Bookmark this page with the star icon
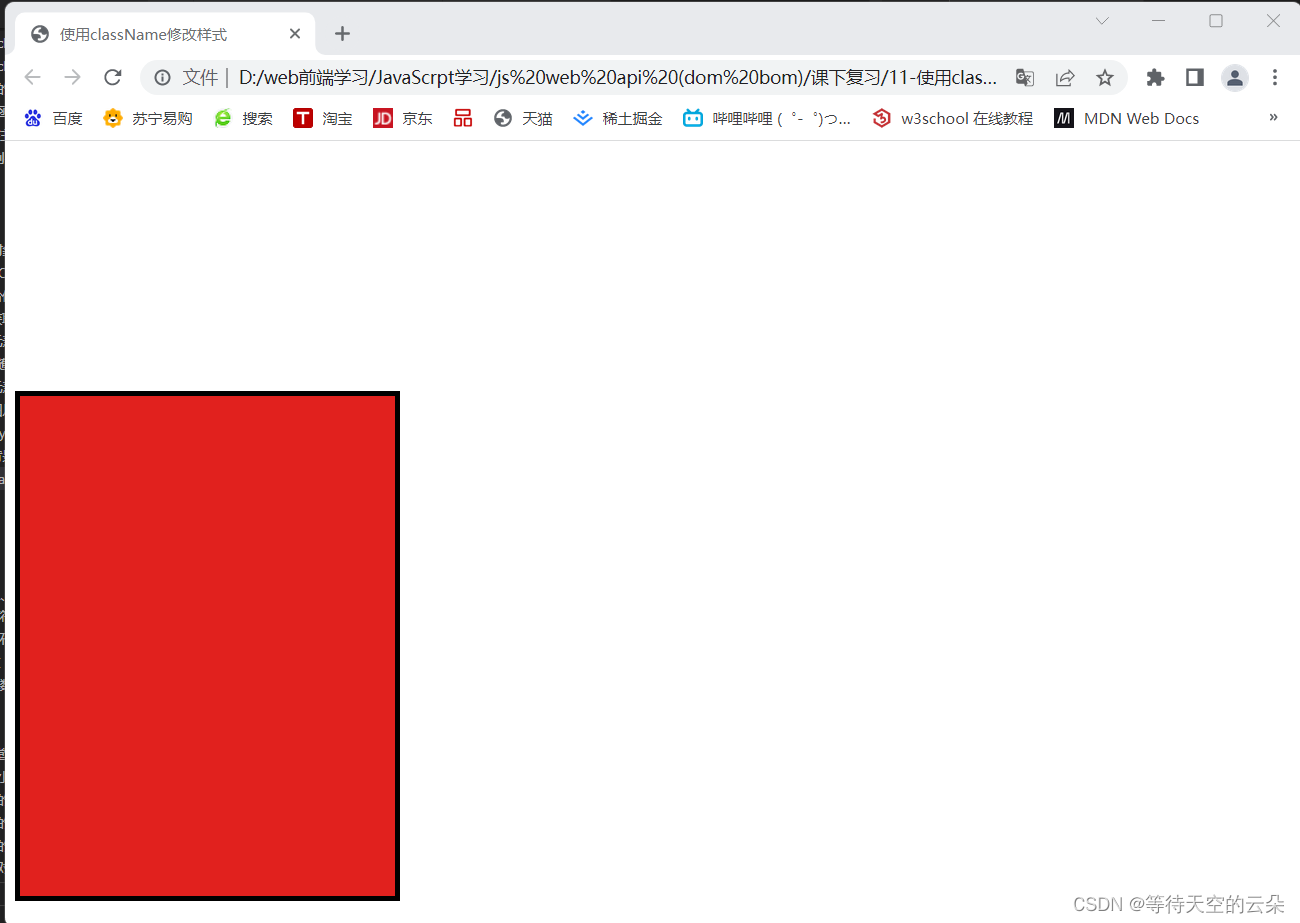The height and width of the screenshot is (923, 1300). [x=1104, y=77]
